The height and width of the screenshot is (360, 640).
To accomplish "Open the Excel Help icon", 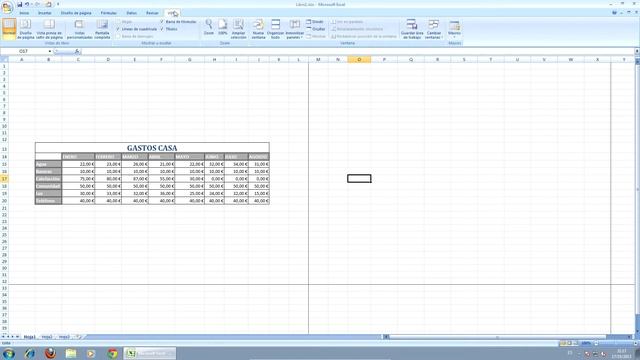I will 614,13.
